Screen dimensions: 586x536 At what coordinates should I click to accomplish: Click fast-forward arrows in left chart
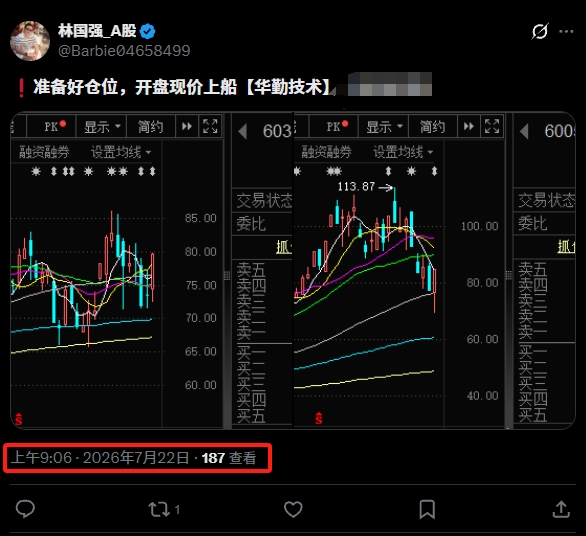187,126
